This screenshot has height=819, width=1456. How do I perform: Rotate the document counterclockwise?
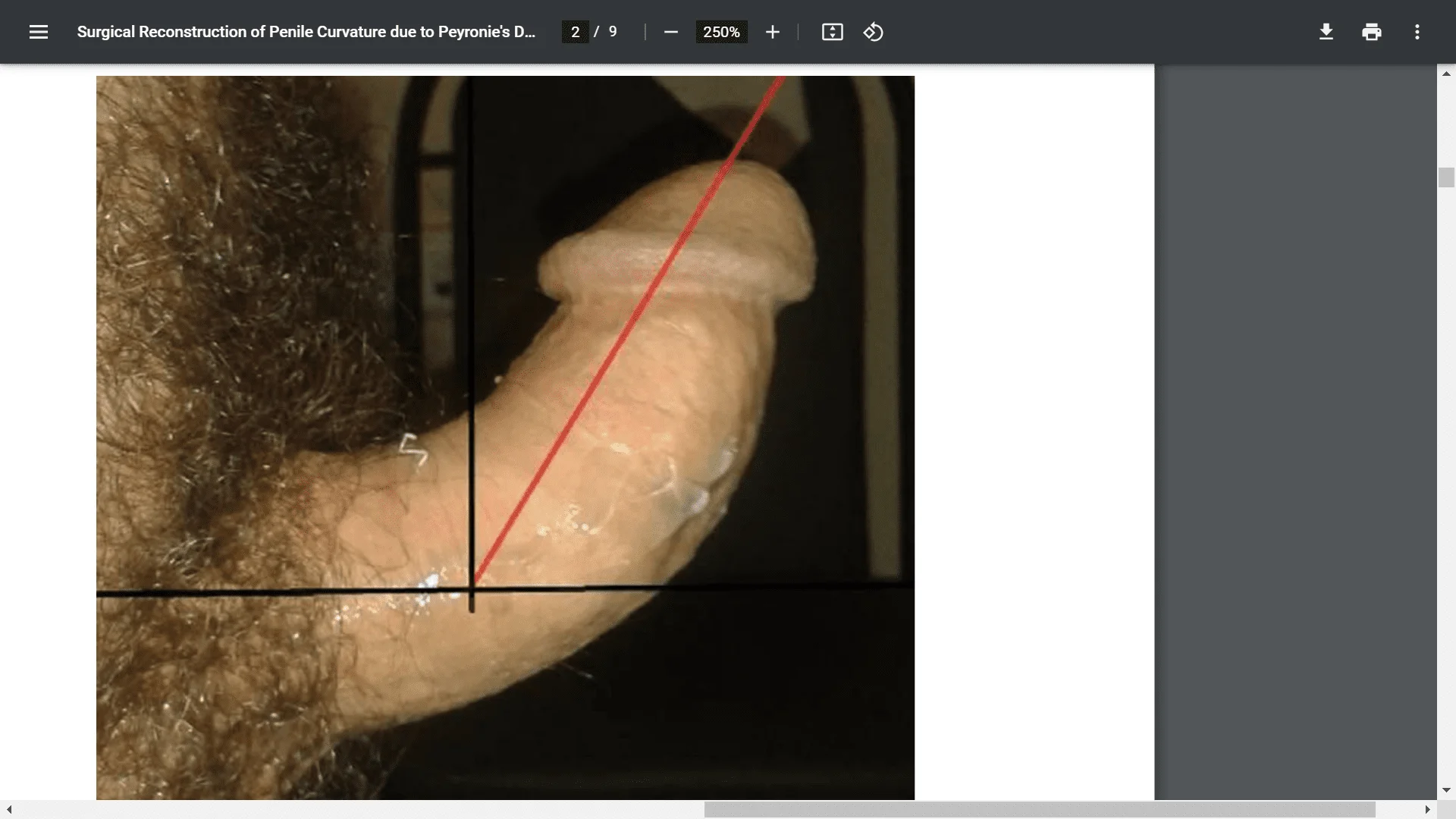pyautogui.click(x=873, y=32)
